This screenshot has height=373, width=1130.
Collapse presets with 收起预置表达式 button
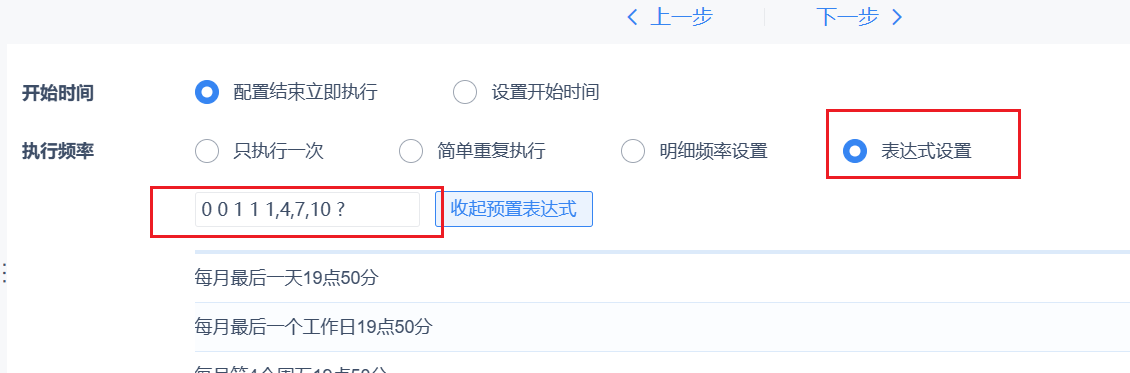[513, 209]
